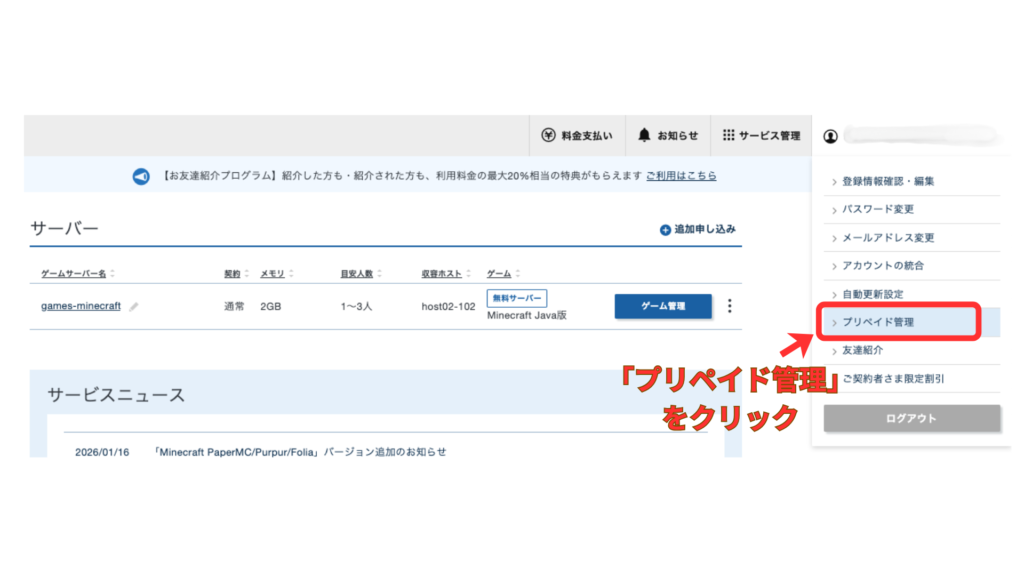Open the games-minecraft server link
This screenshot has height=576, width=1024.
[x=80, y=306]
